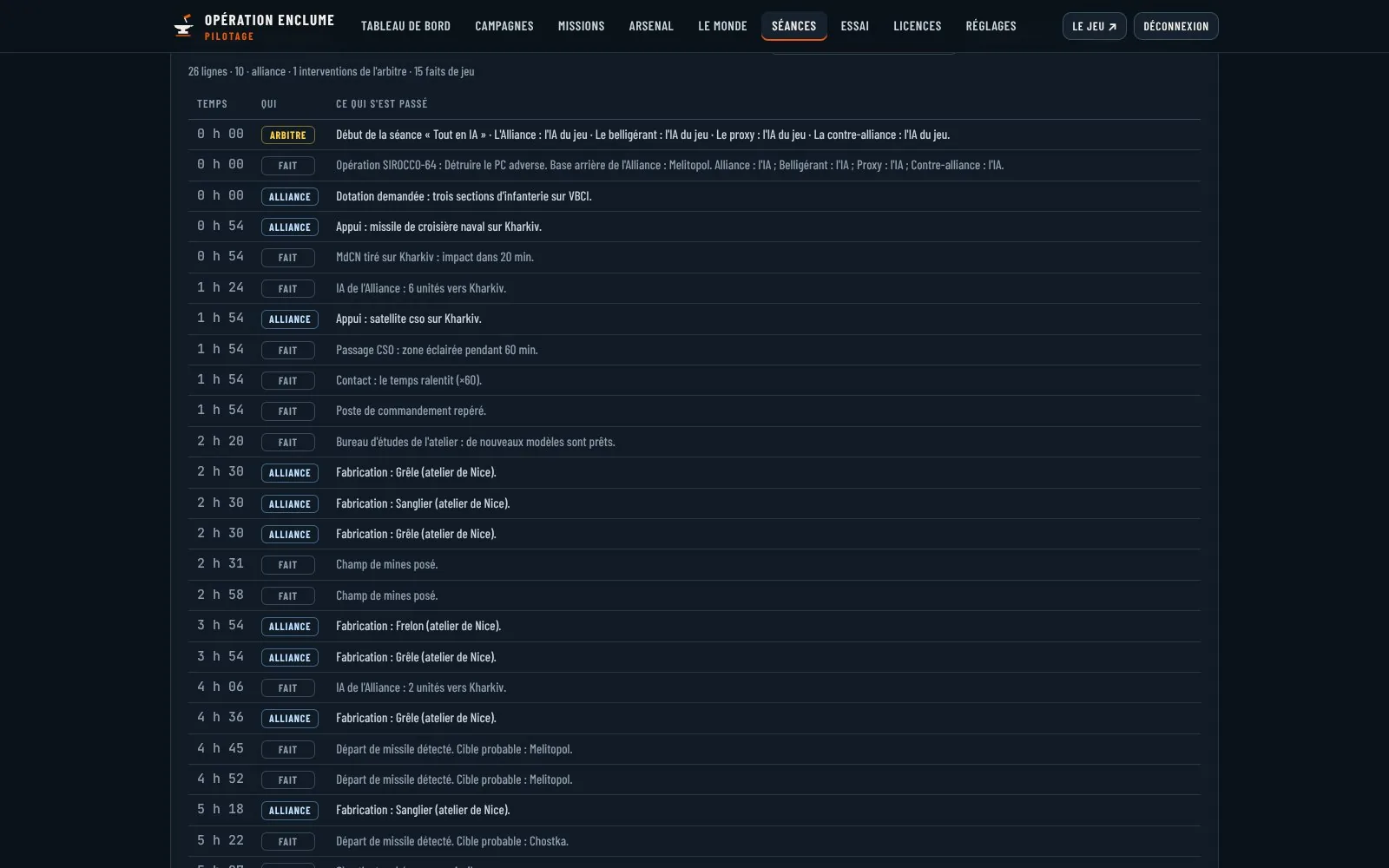The width and height of the screenshot is (1389, 868).
Task: Open the Le Monde section
Action: coord(722,26)
